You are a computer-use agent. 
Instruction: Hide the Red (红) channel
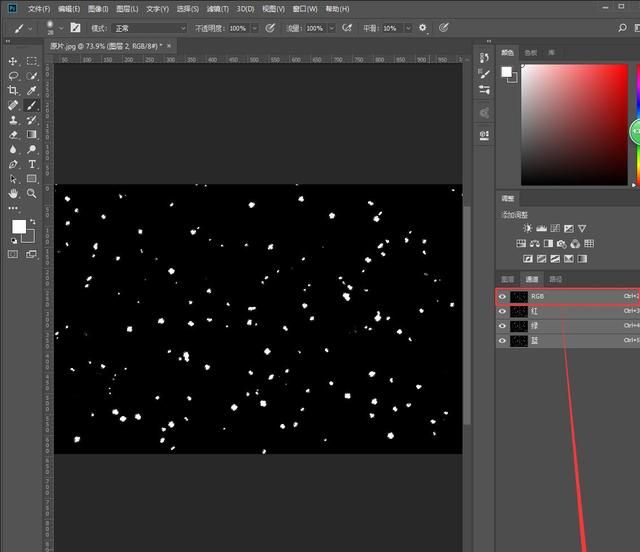tap(502, 311)
